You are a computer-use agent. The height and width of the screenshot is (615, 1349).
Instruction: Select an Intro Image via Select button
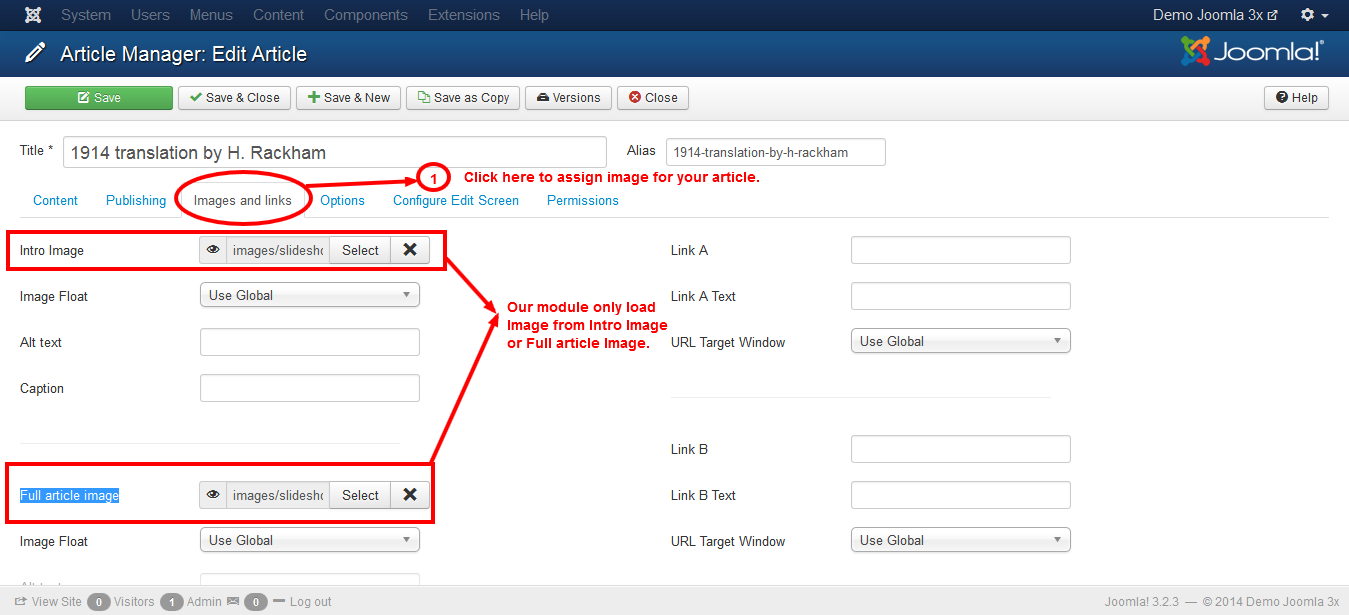click(x=360, y=250)
